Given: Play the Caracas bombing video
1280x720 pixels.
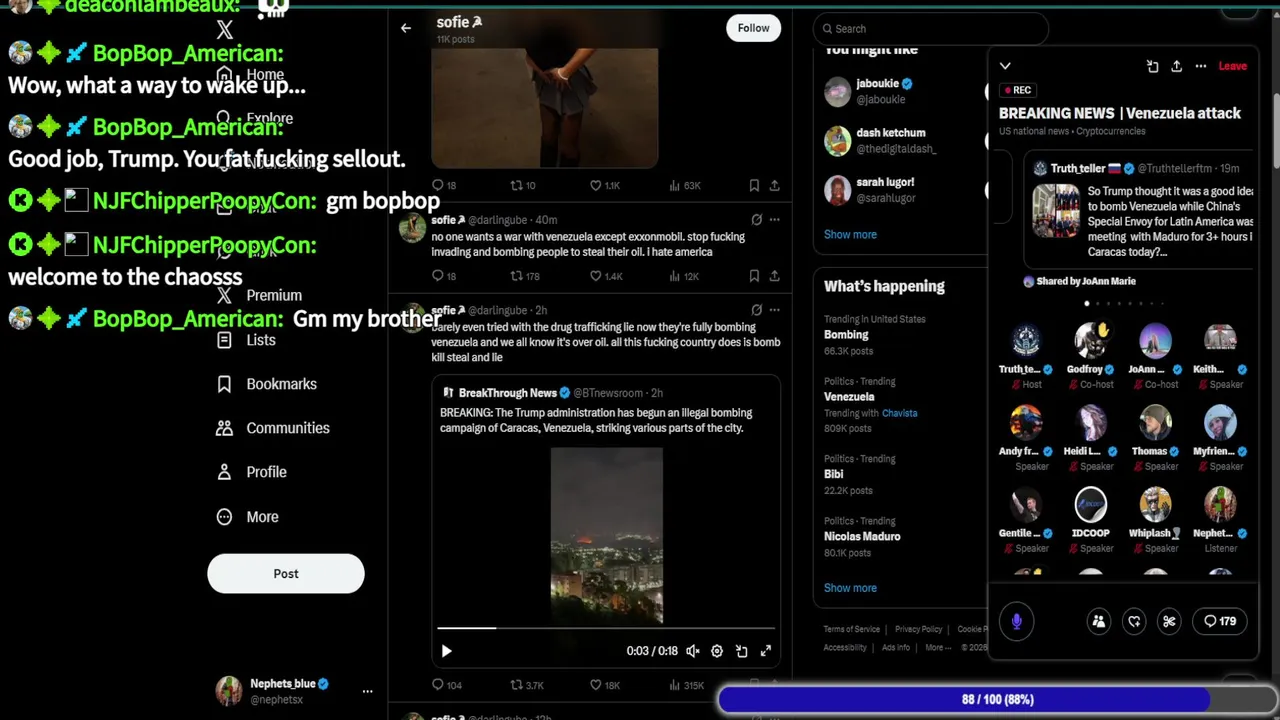Looking at the screenshot, I should point(446,651).
